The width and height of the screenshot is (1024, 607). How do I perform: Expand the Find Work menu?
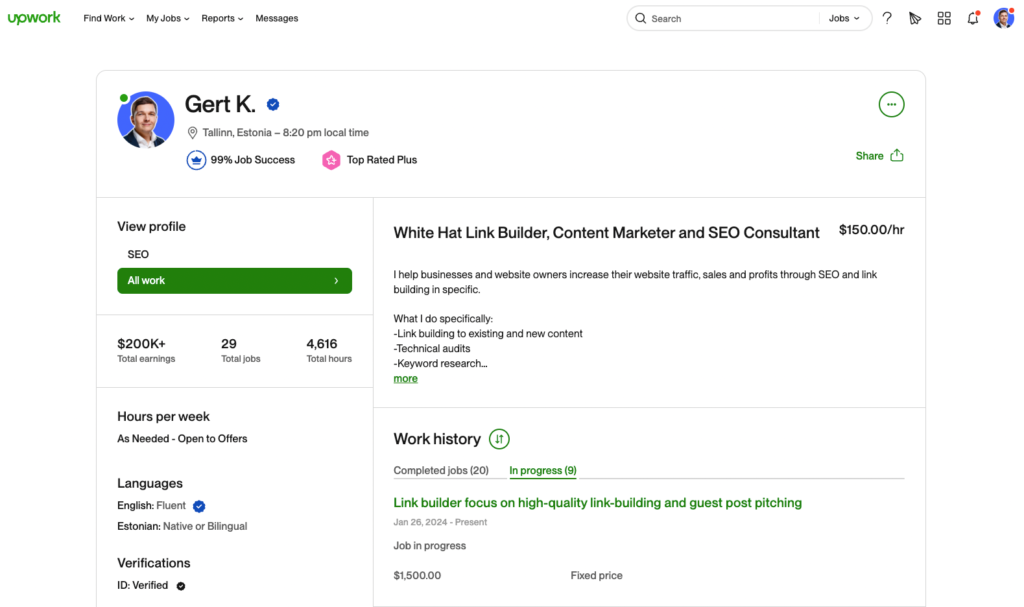pyautogui.click(x=108, y=18)
